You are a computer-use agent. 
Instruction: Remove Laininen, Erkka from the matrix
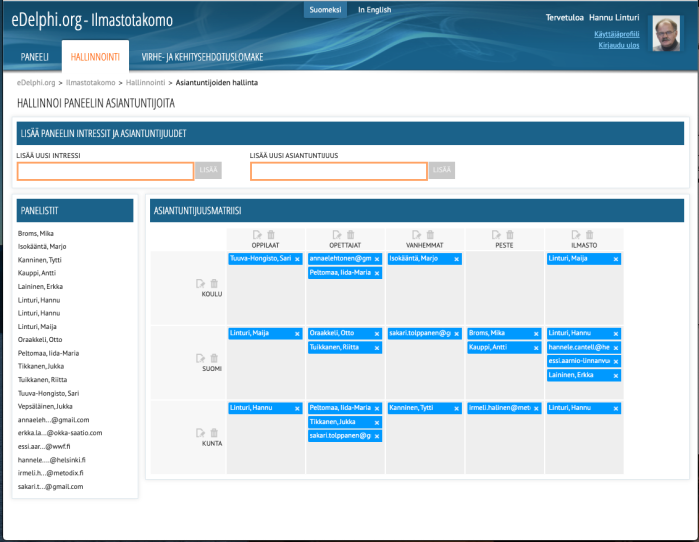click(616, 375)
